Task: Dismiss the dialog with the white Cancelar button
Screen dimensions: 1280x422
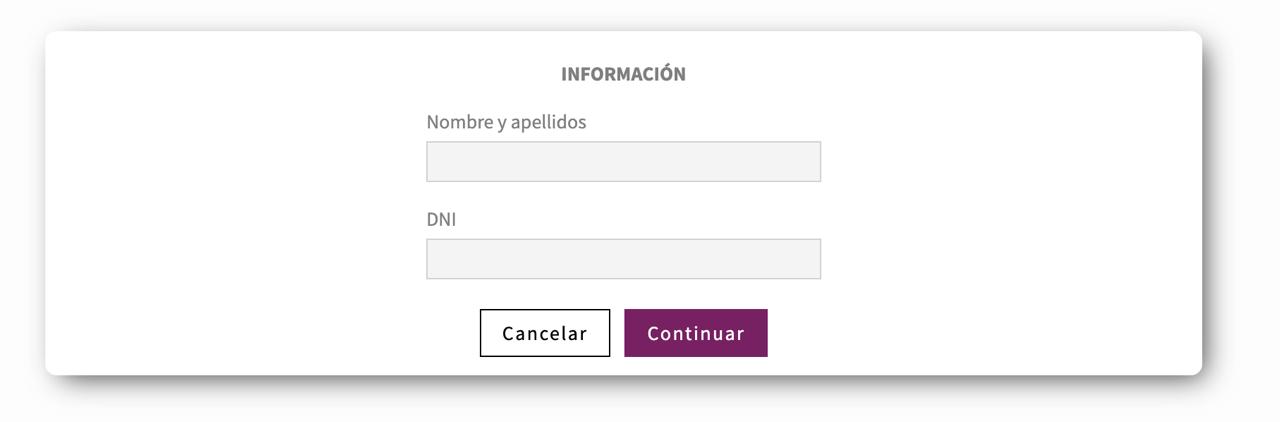Action: (545, 333)
